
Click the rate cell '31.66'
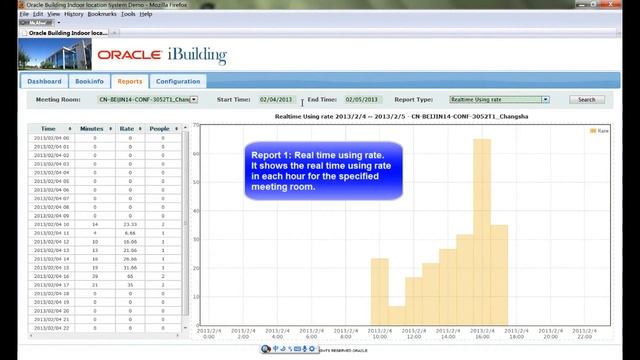click(x=130, y=268)
